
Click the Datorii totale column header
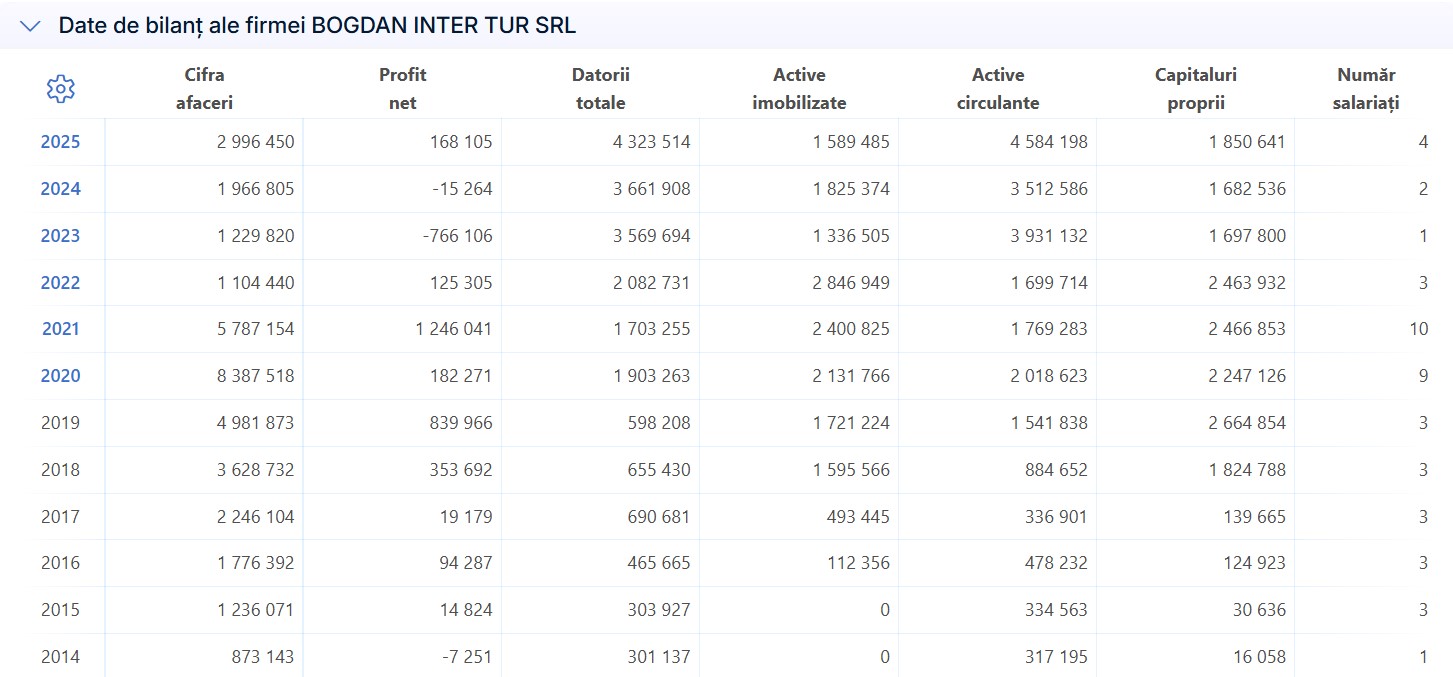coord(600,89)
